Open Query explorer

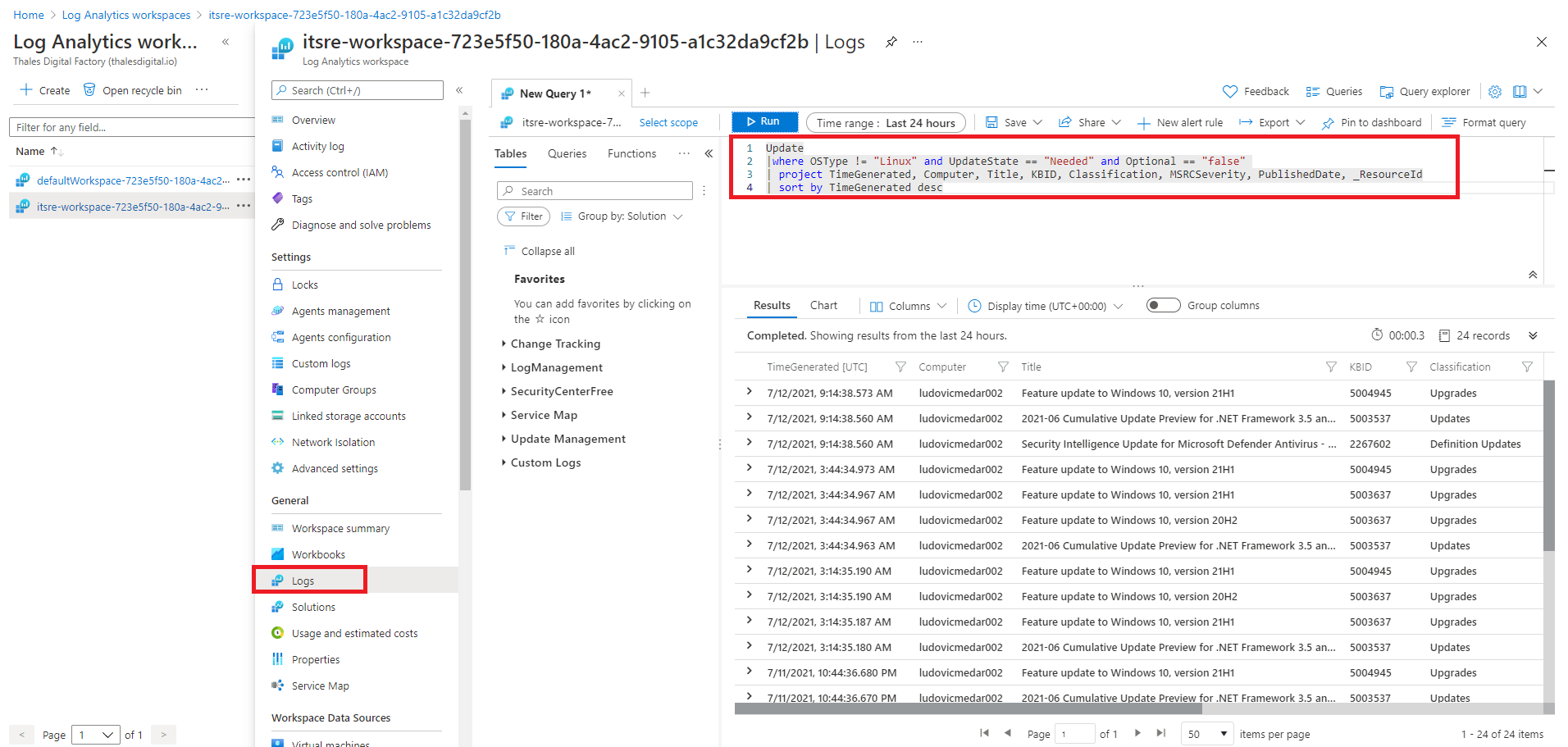1424,92
